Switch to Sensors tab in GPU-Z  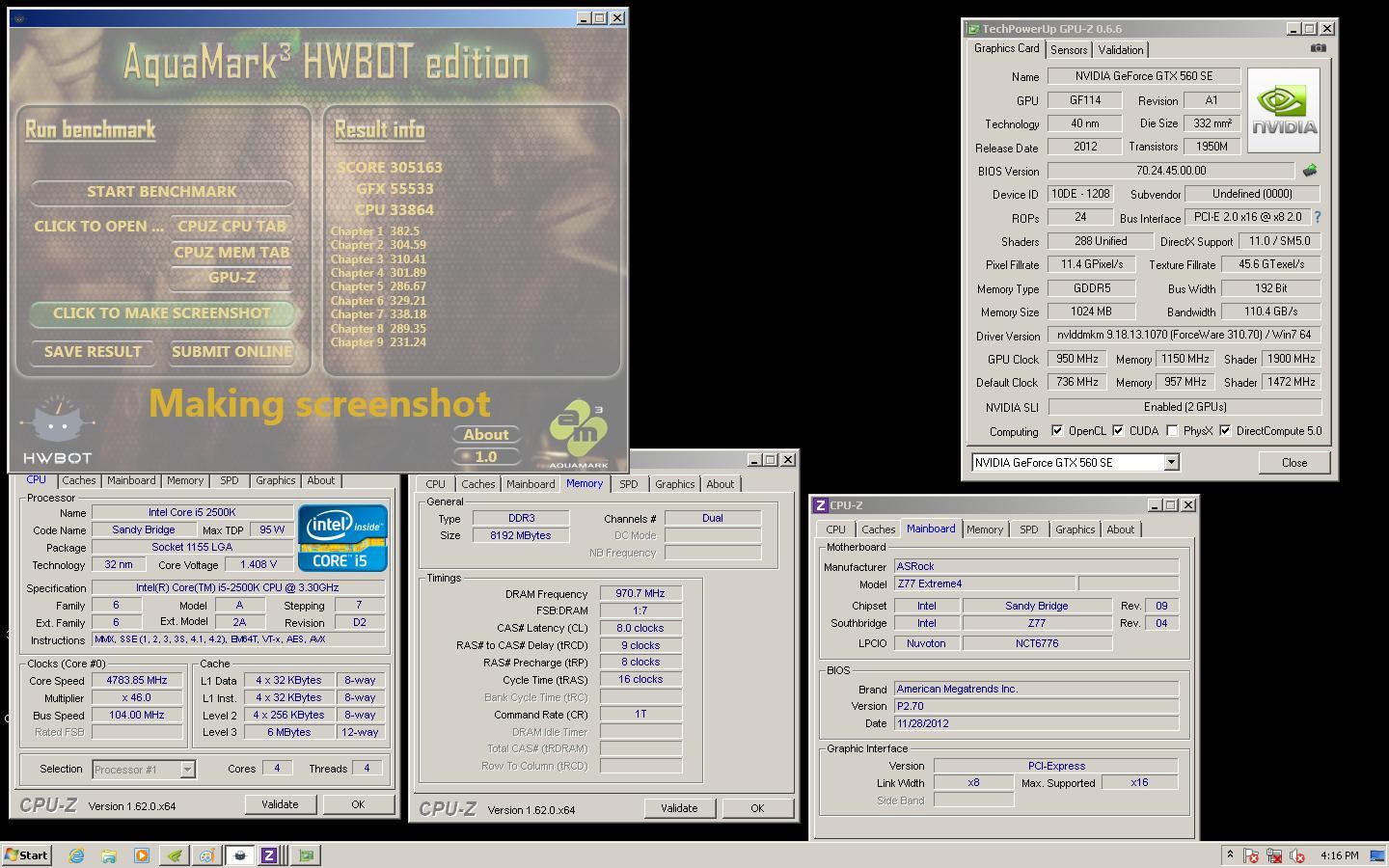pyautogui.click(x=1069, y=49)
